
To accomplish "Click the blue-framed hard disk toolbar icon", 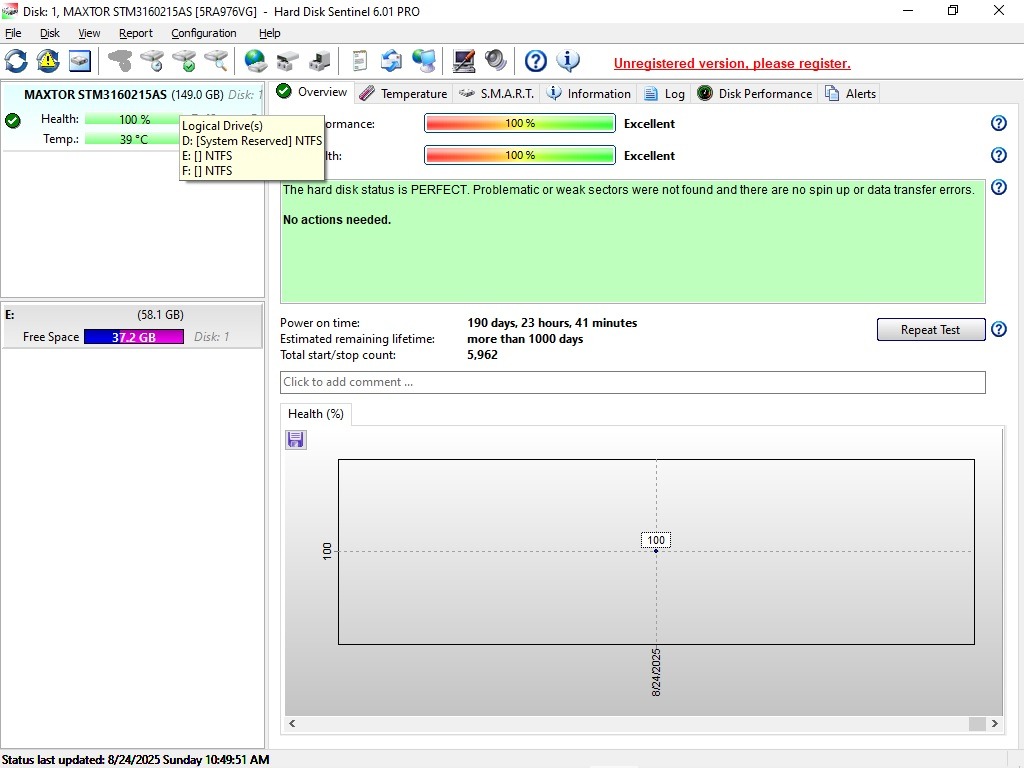I will coord(80,61).
